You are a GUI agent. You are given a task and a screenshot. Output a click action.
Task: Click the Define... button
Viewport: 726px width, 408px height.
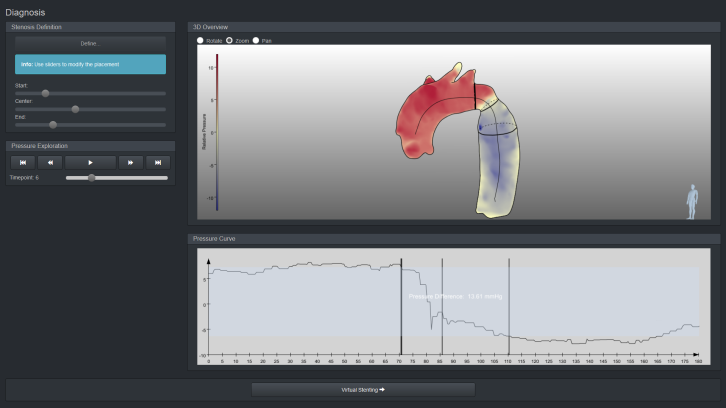click(x=90, y=43)
